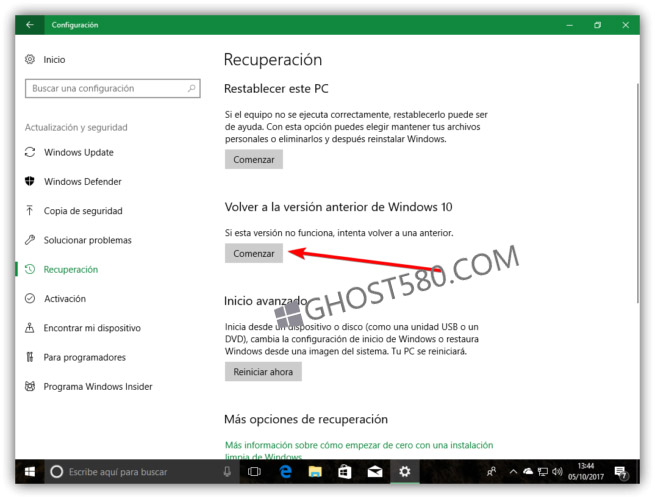Click the search magnifier in configuration box
Viewport: 655px width, 499px height.
point(191,88)
